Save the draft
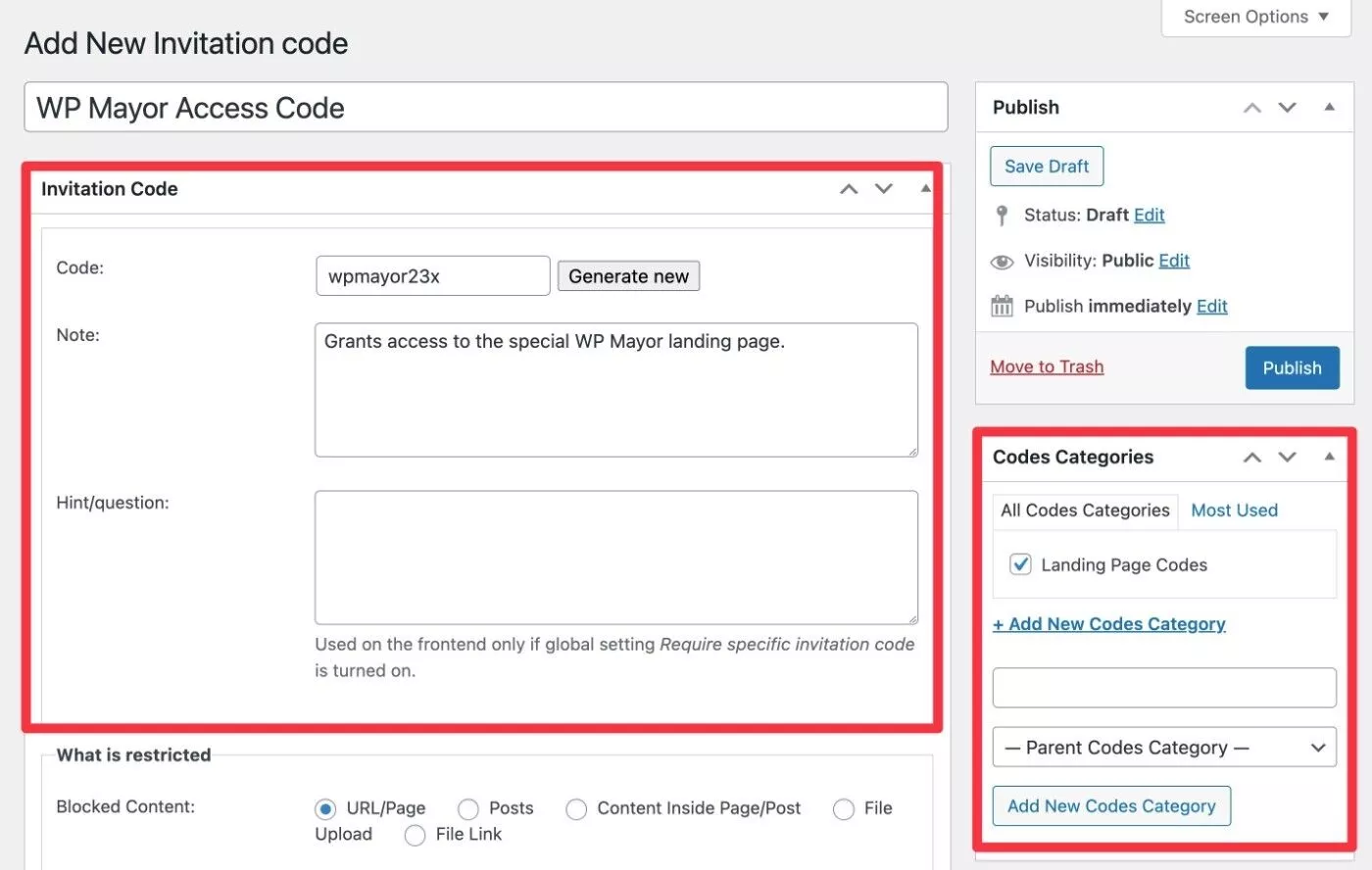 pos(1047,167)
